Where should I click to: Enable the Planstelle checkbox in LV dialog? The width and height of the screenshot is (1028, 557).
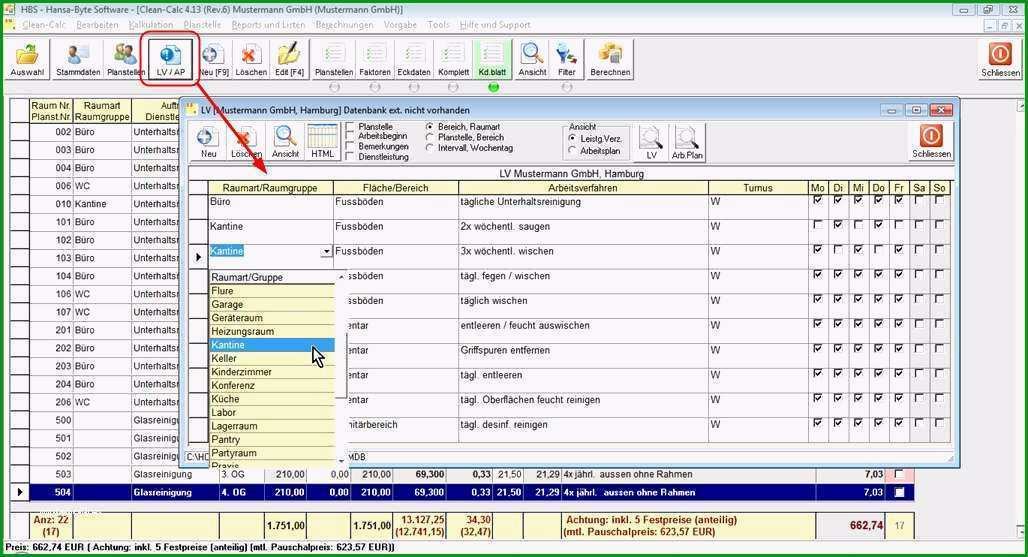(x=350, y=126)
